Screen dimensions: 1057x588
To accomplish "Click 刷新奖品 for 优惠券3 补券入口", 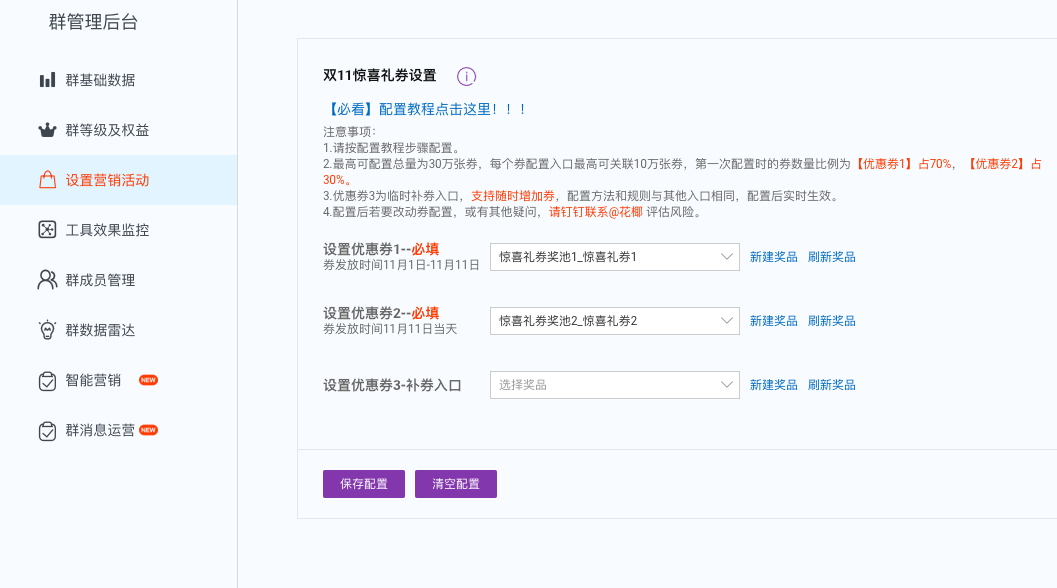I will click(831, 385).
